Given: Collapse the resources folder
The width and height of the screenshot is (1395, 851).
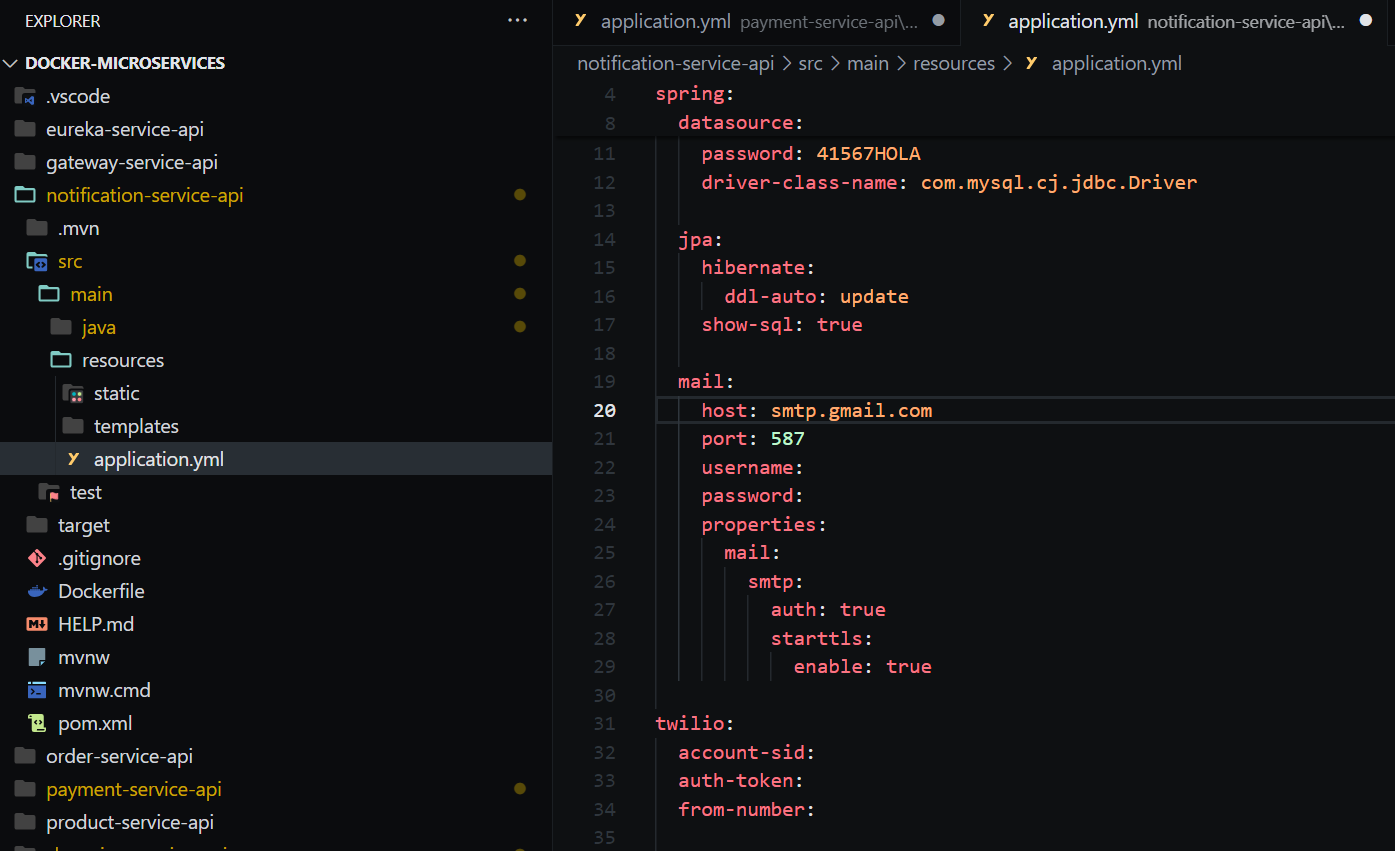Looking at the screenshot, I should coord(123,360).
